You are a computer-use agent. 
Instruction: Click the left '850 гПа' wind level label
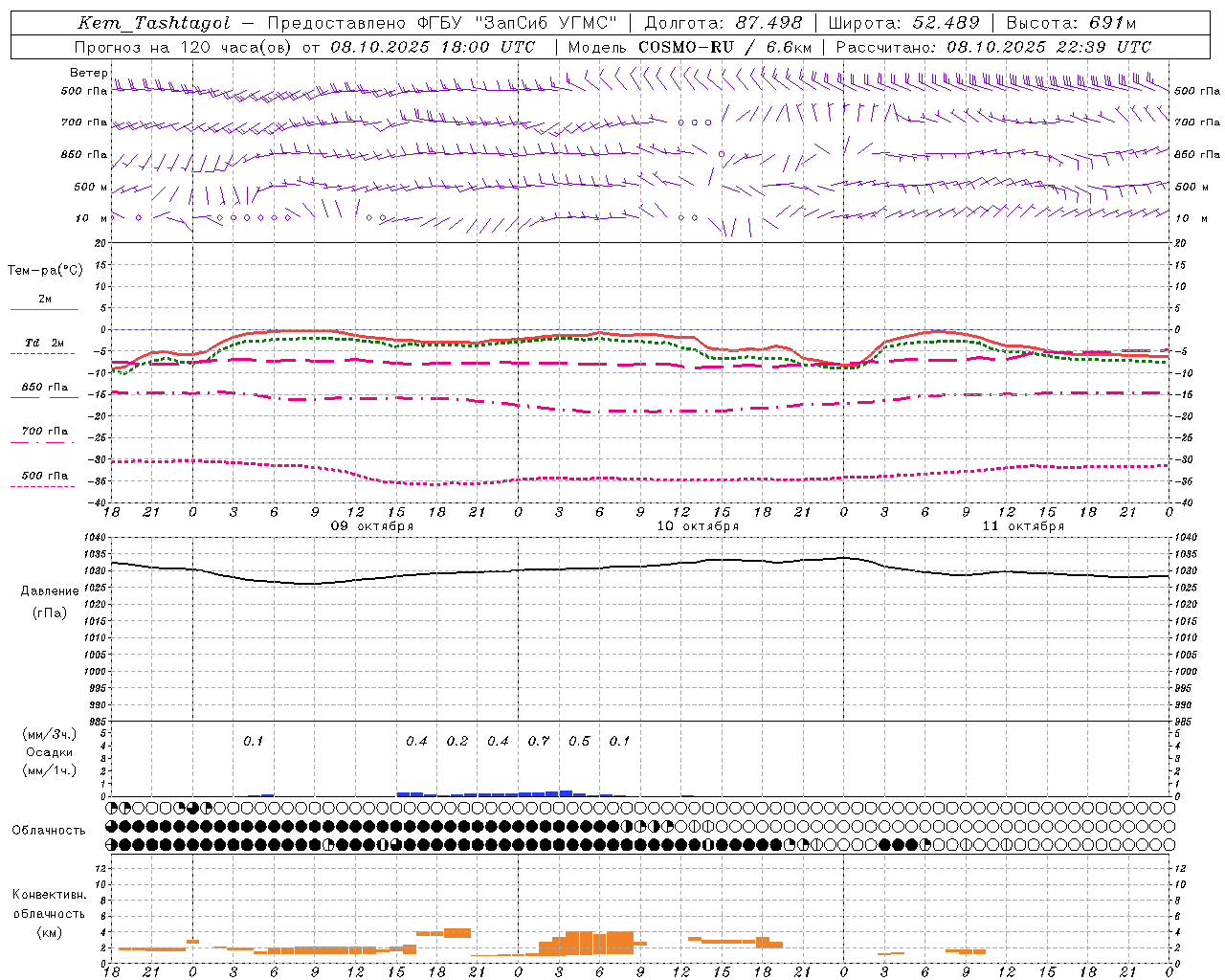coord(84,154)
